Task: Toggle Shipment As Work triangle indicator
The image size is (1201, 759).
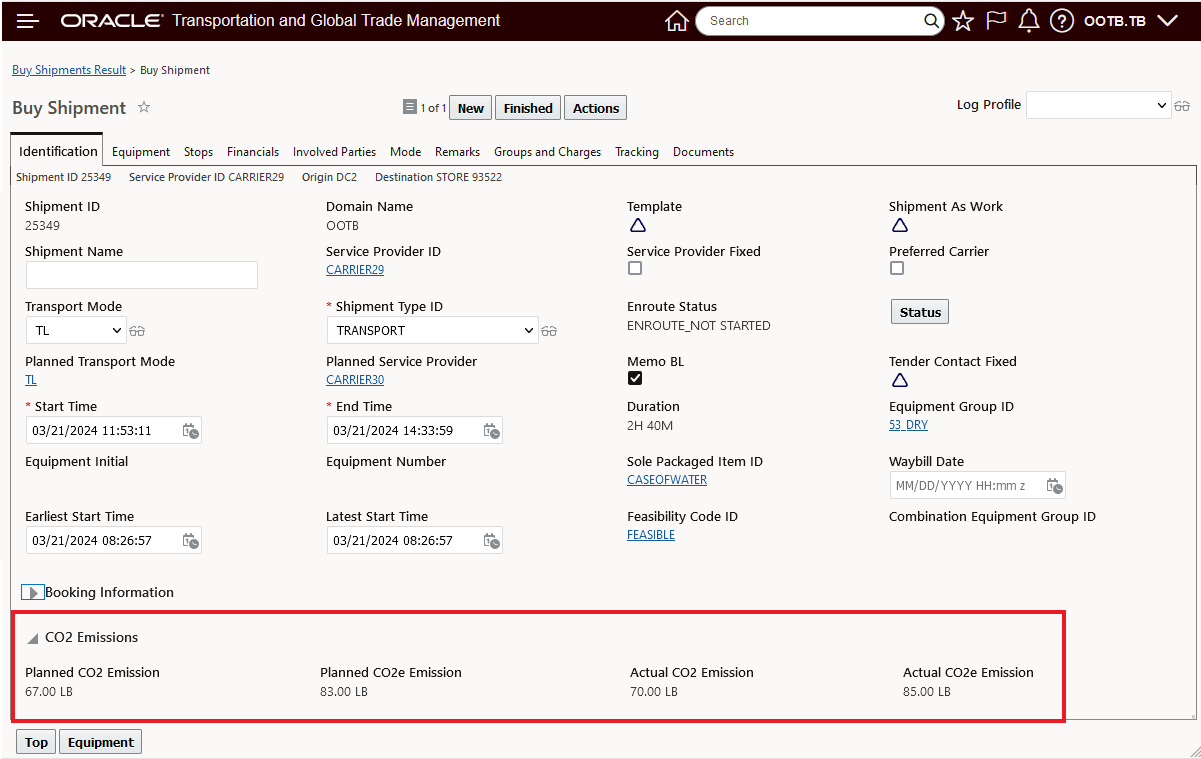Action: tap(900, 225)
